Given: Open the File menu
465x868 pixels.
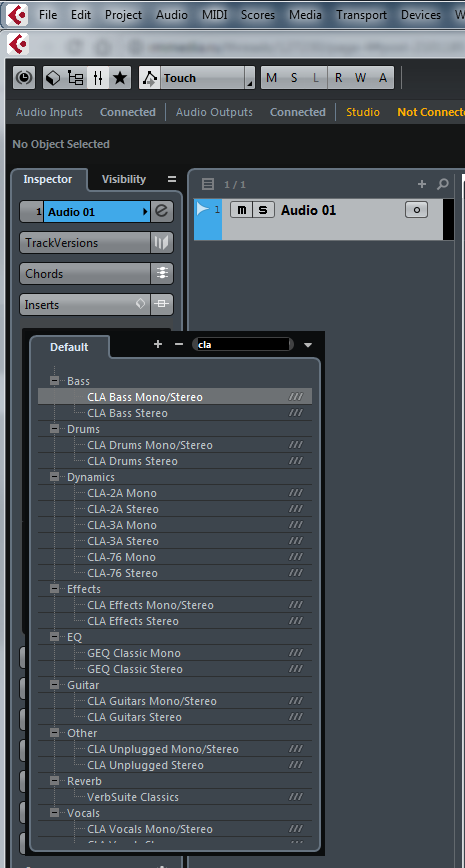Looking at the screenshot, I should coord(48,15).
